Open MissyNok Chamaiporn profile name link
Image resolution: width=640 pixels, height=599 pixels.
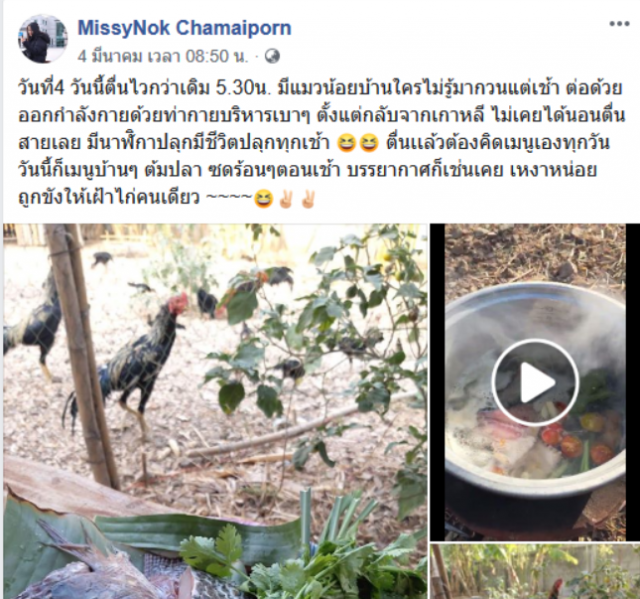pyautogui.click(x=184, y=28)
